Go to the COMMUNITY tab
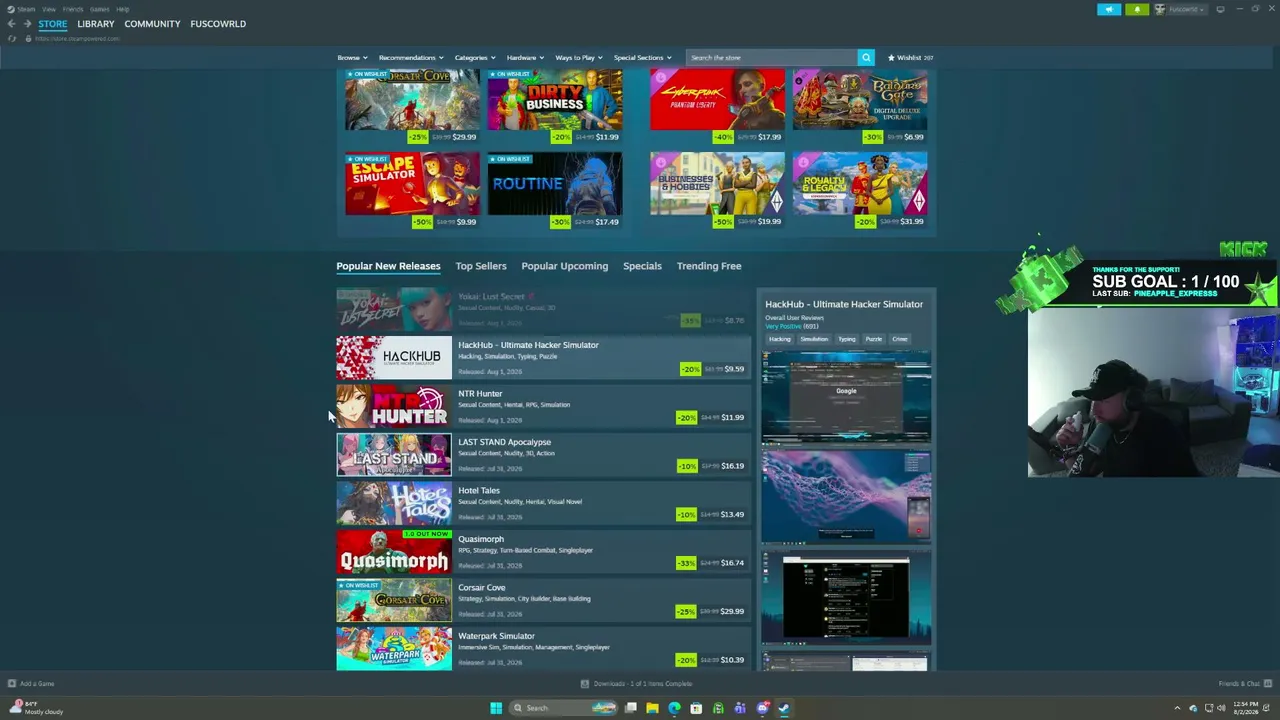Viewport: 1280px width, 720px height. coord(152,24)
